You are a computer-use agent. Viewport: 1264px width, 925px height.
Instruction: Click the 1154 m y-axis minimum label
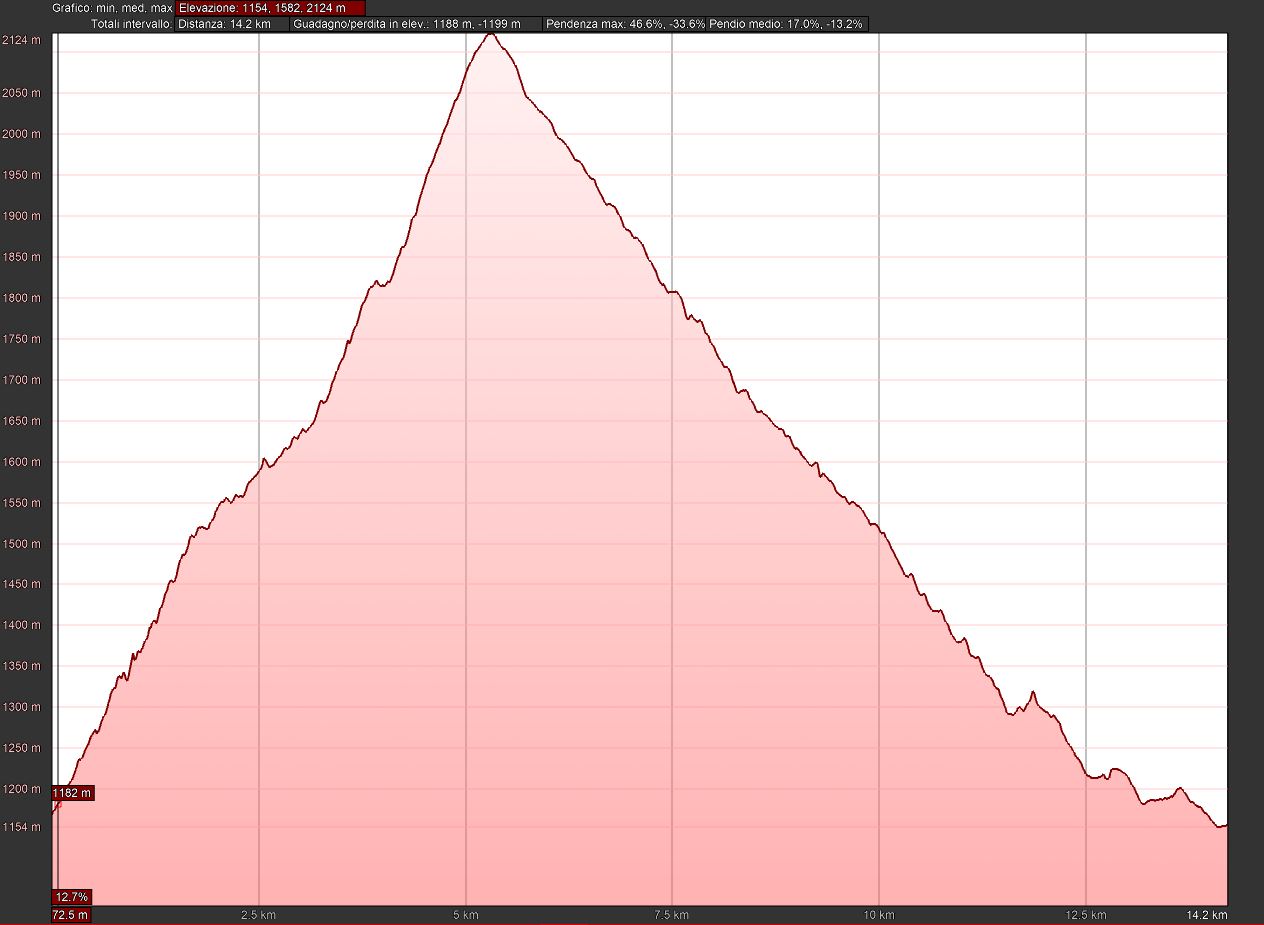coord(22,827)
